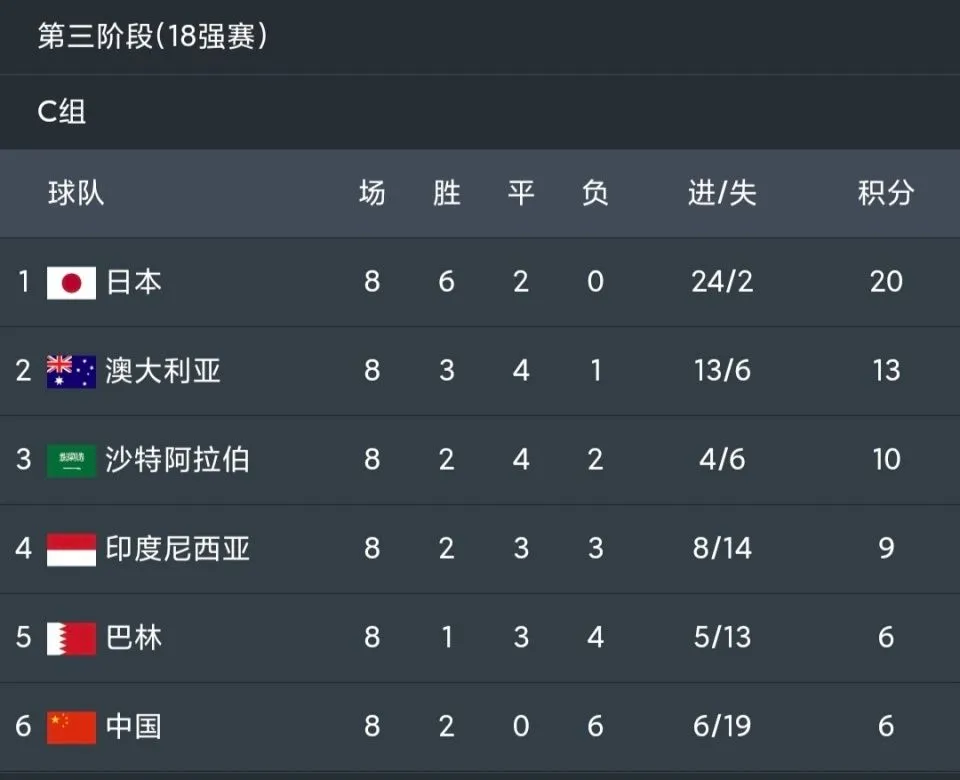
Task: Sort by 进/失 column header
Action: pyautogui.click(x=722, y=193)
